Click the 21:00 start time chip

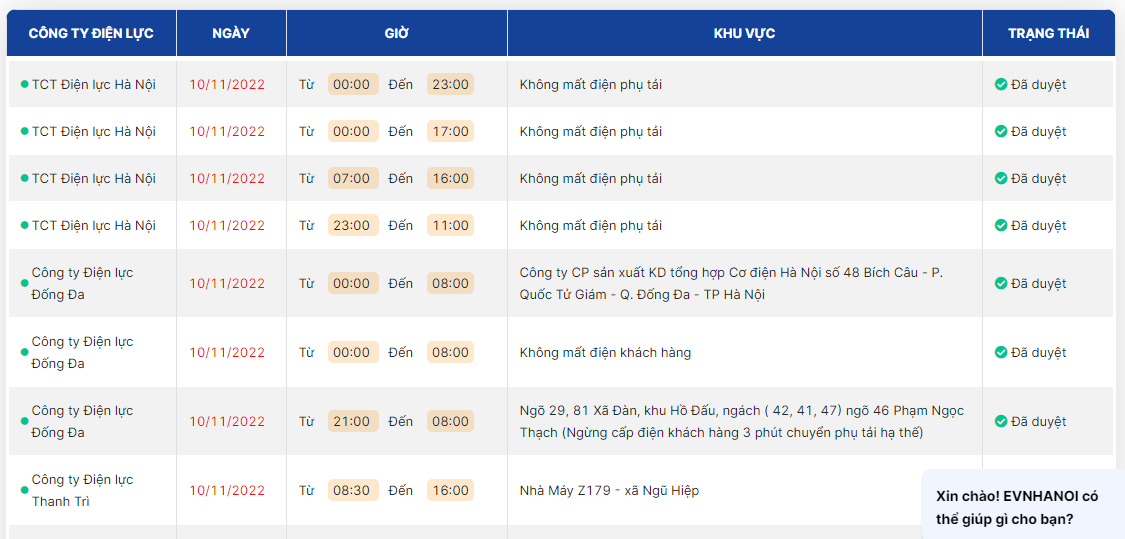point(352,422)
